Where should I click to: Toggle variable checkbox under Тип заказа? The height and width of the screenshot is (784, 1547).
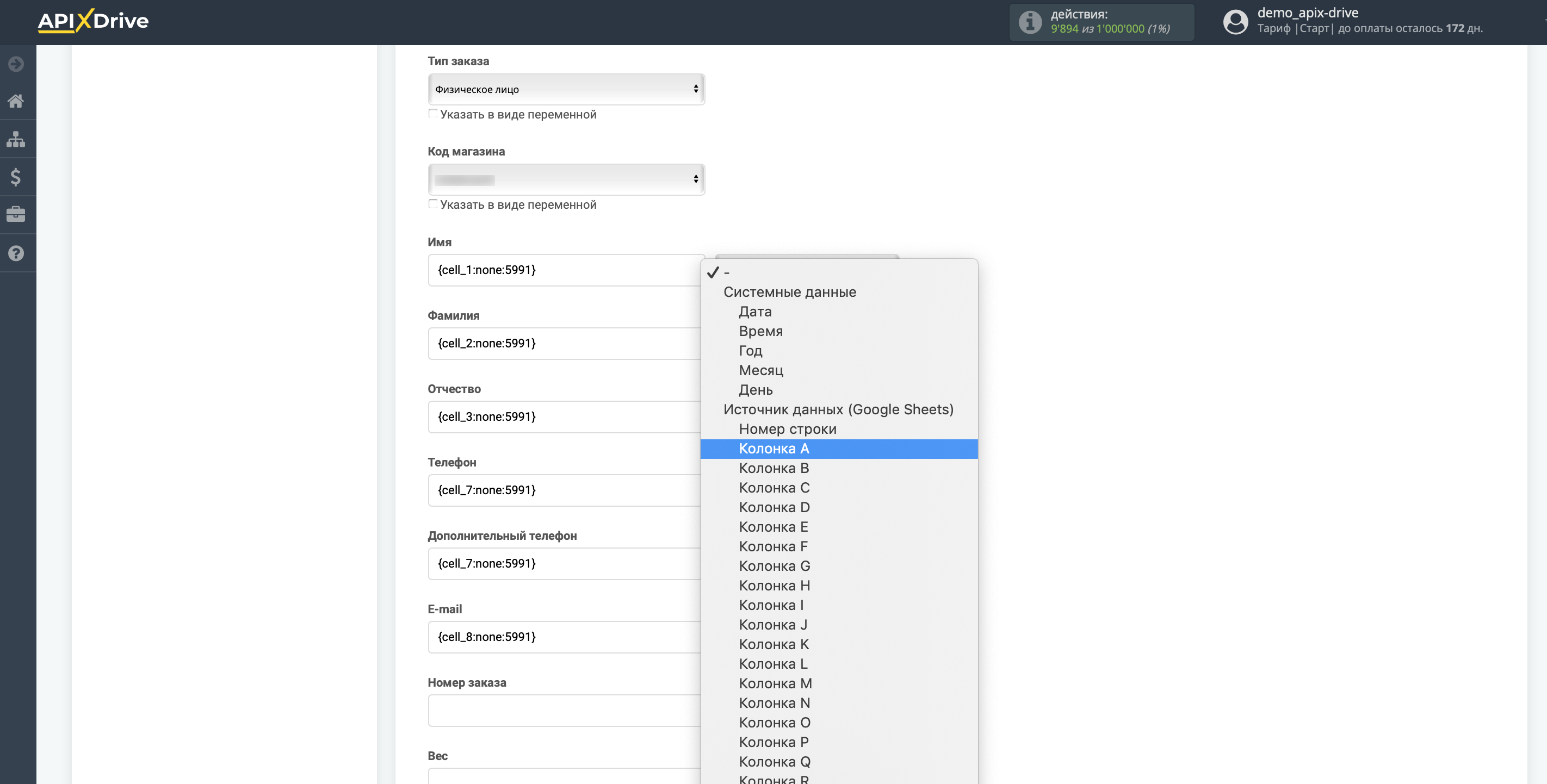(x=432, y=114)
